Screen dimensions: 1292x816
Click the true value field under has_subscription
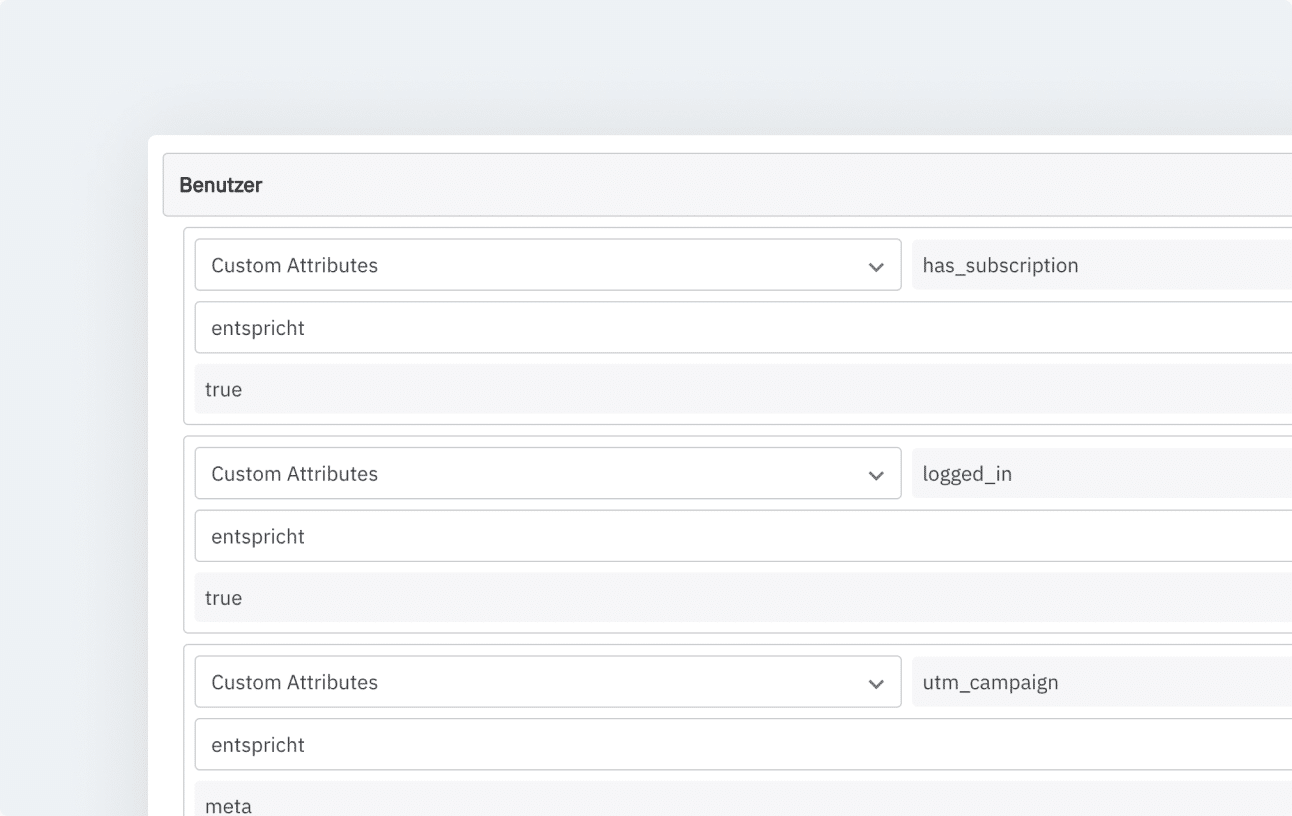pos(740,389)
